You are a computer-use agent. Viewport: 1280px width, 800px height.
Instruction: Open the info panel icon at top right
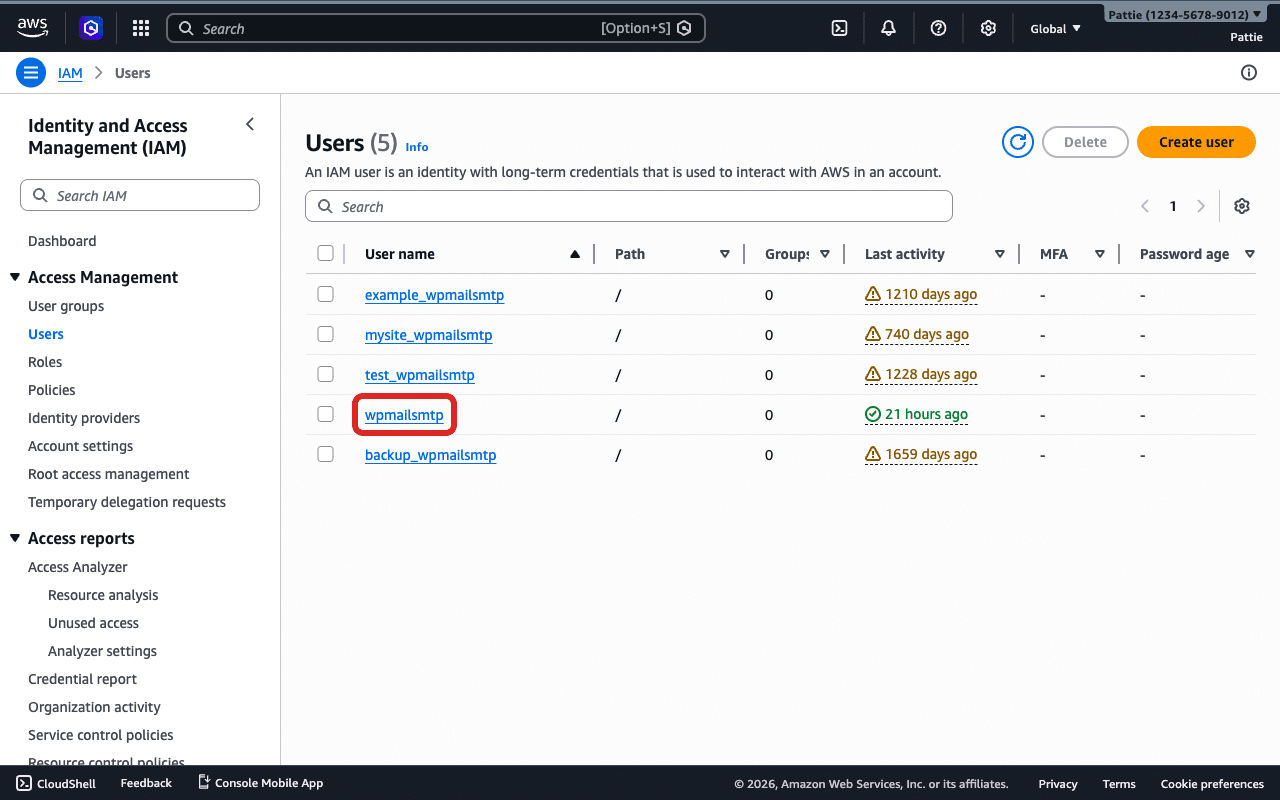(x=1248, y=72)
